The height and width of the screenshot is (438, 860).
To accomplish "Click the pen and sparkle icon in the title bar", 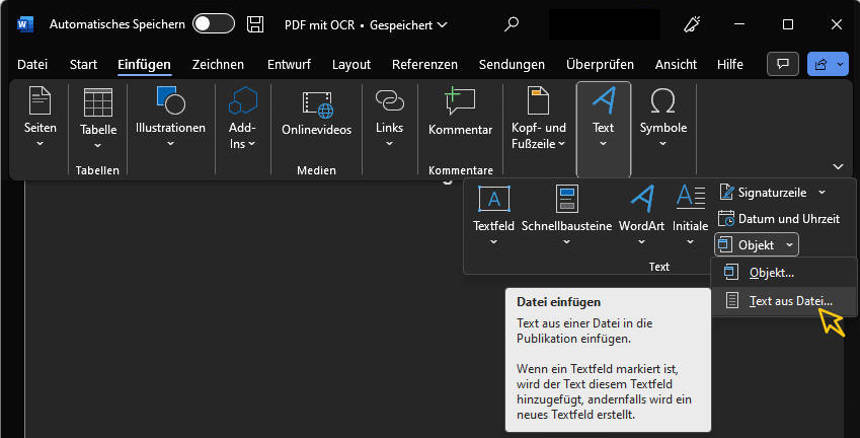I will [x=691, y=24].
